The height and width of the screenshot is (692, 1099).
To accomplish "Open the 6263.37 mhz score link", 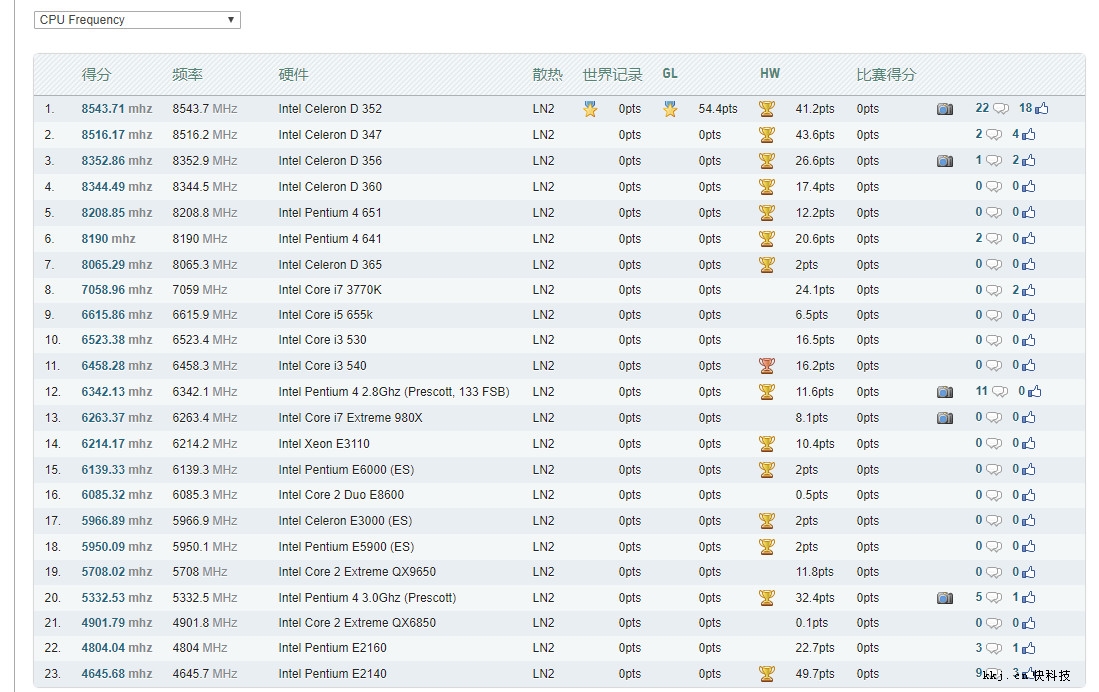I will tap(116, 417).
